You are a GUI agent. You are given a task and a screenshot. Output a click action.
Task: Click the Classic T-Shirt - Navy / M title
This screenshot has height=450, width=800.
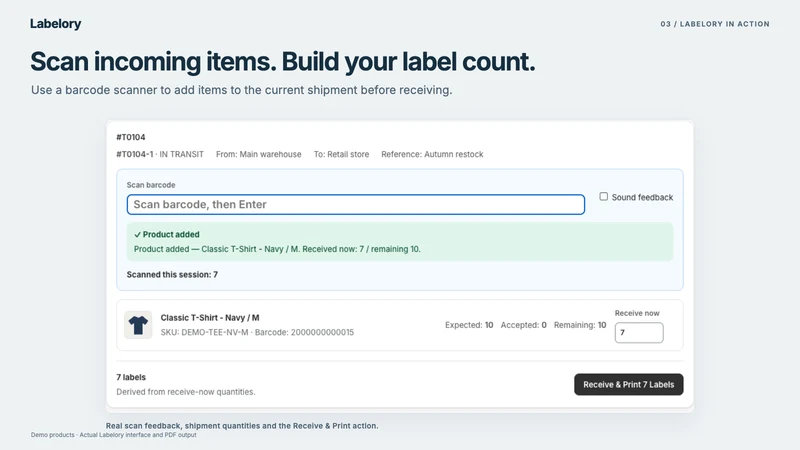pos(210,317)
